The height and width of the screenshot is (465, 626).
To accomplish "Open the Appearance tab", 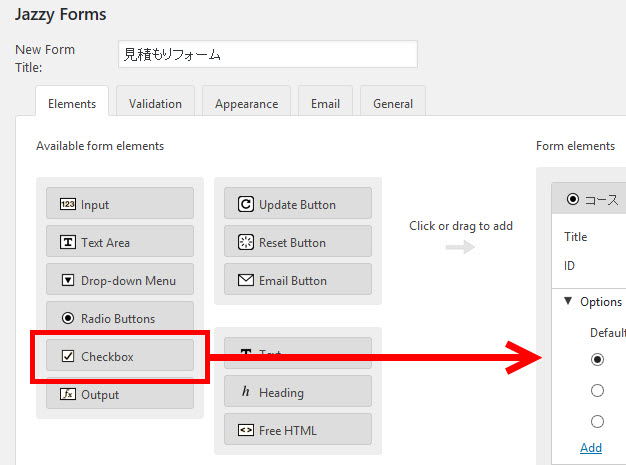I will click(x=246, y=101).
